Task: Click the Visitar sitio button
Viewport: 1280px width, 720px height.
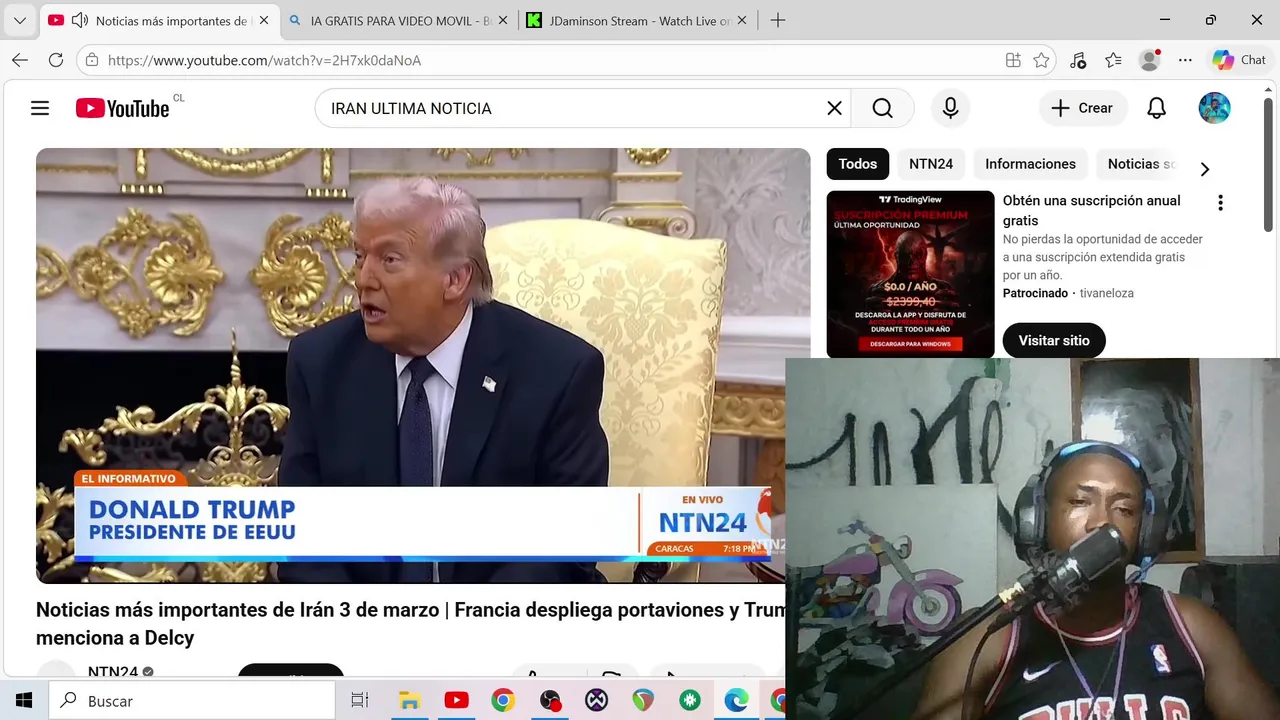Action: 1054,341
